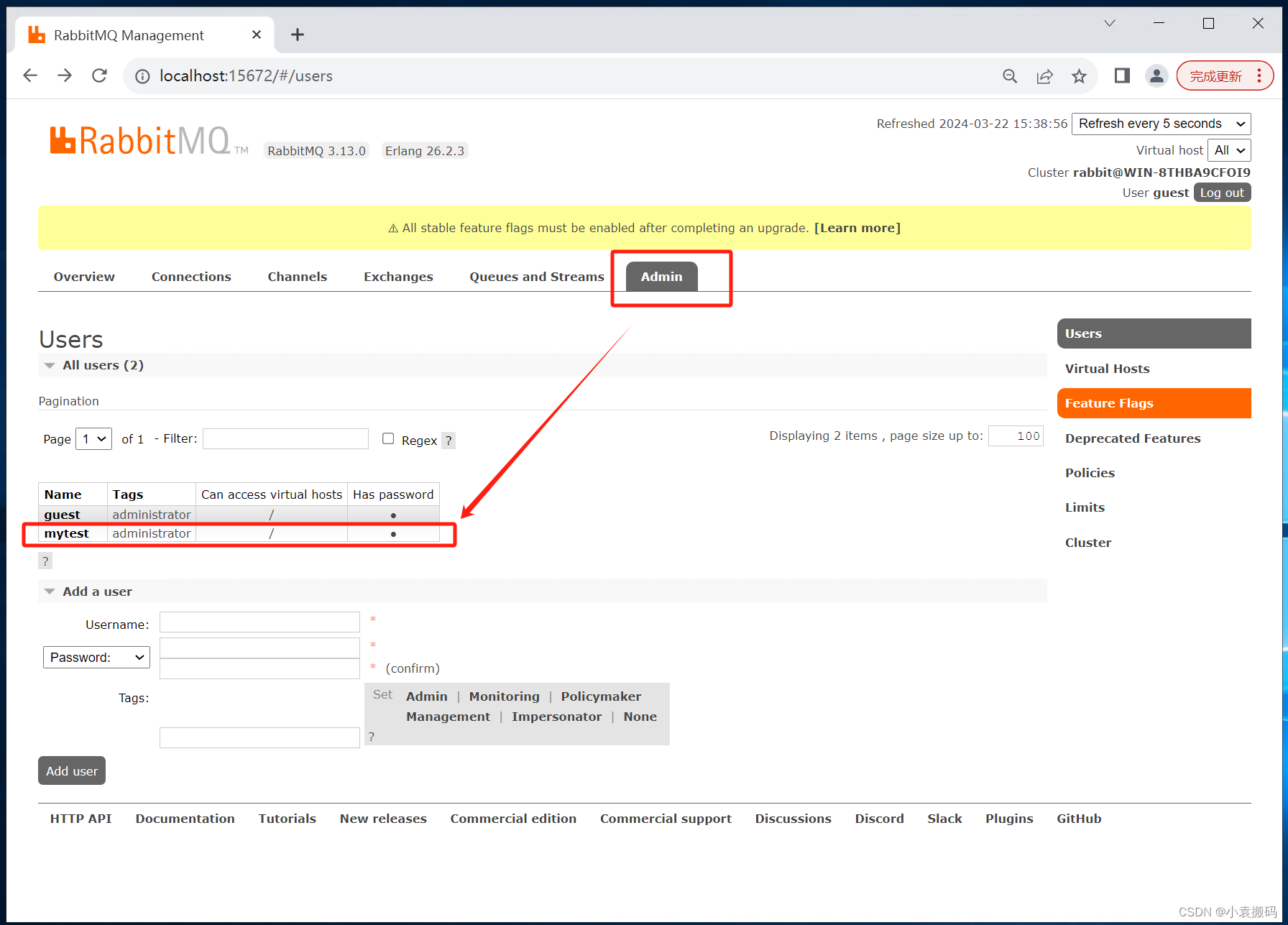The width and height of the screenshot is (1288, 925).
Task: Open help for Regex filter
Action: tap(448, 441)
